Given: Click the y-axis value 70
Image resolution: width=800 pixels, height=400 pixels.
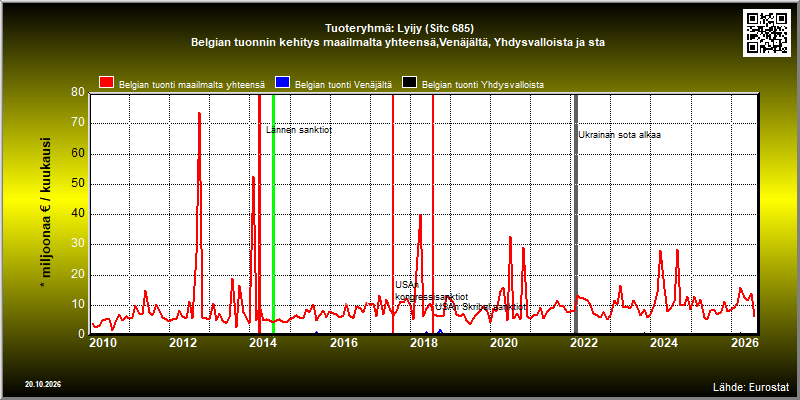Looking at the screenshot, I should coord(78,123).
